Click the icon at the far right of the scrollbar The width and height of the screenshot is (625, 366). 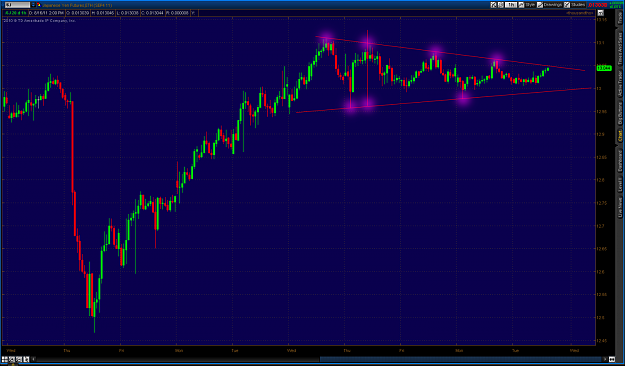tap(612, 359)
